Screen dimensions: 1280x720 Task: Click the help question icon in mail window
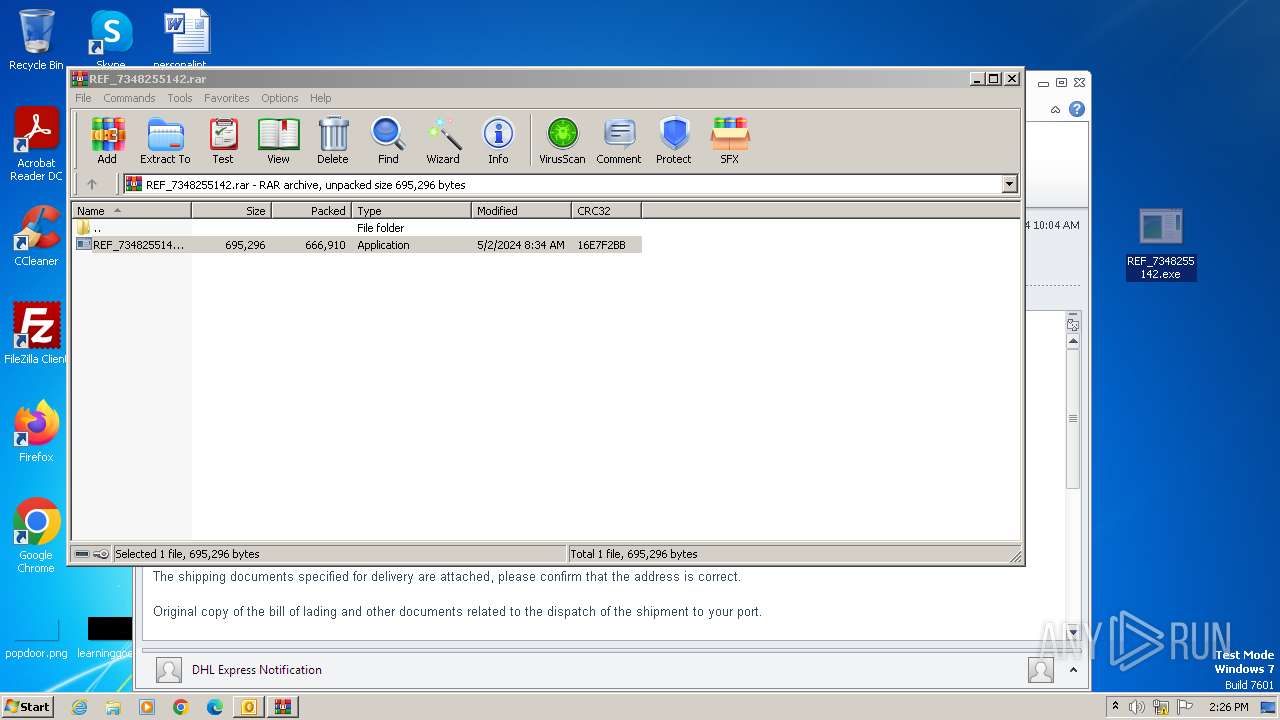[1077, 109]
